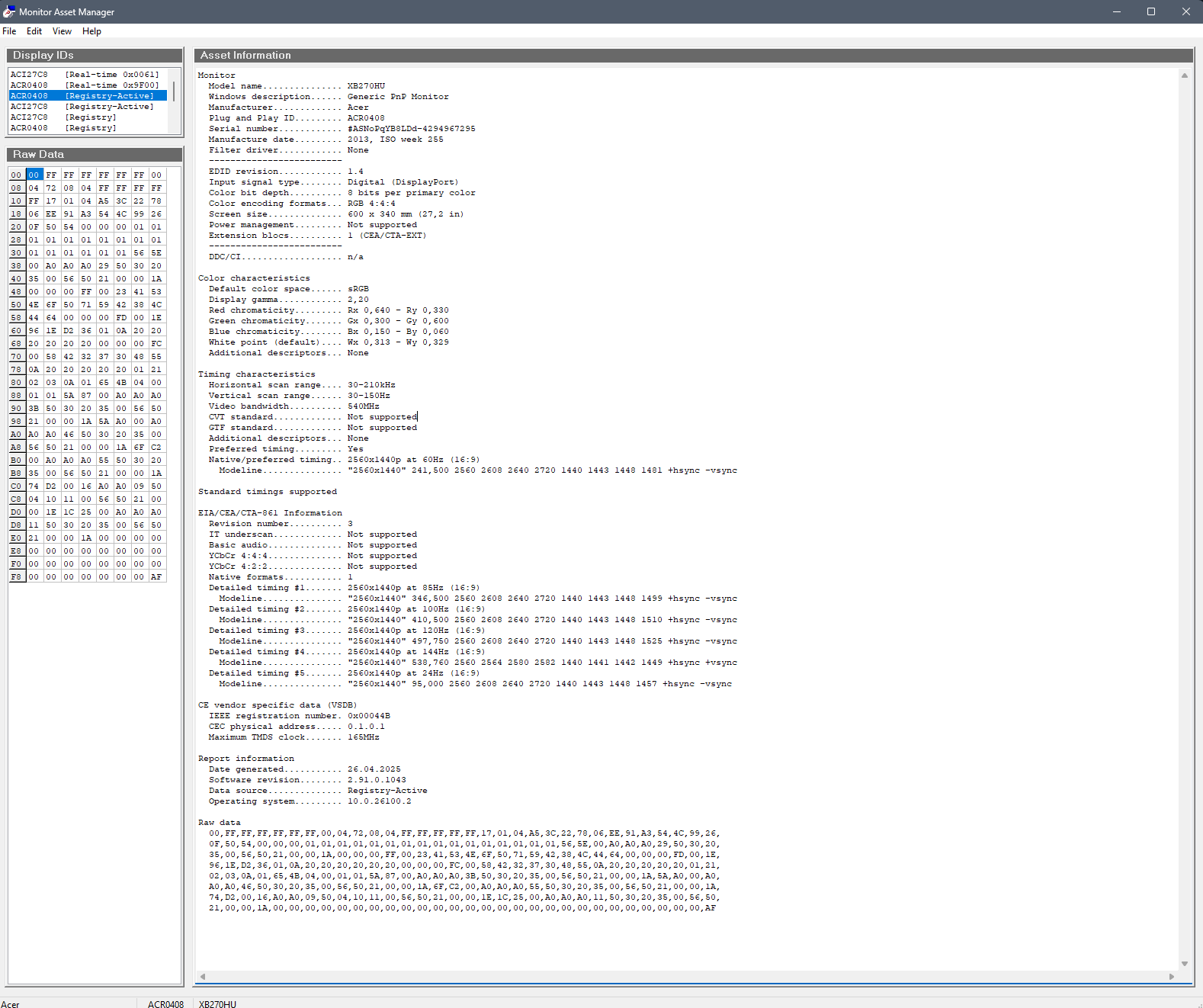Viewport: 1203px width, 1008px height.
Task: Click the status bar entry XB270HU
Action: point(217,1004)
